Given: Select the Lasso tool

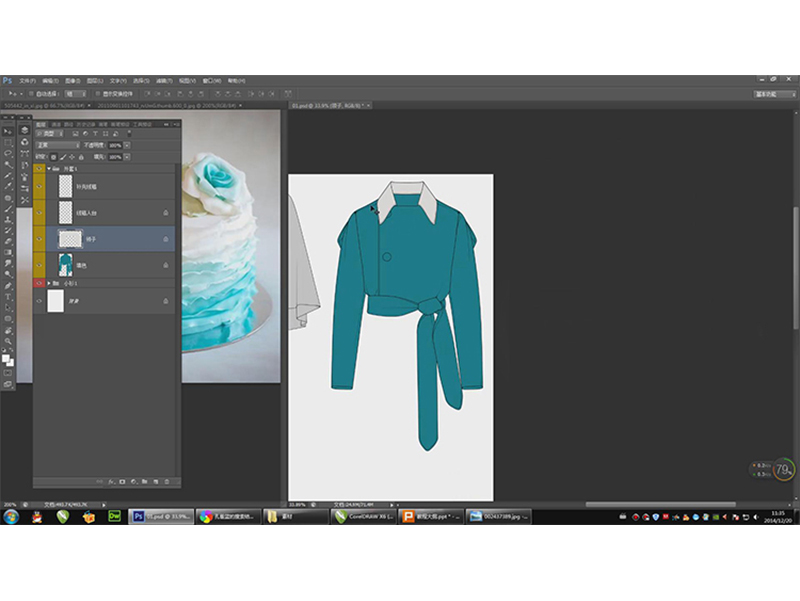Looking at the screenshot, I should tap(8, 153).
